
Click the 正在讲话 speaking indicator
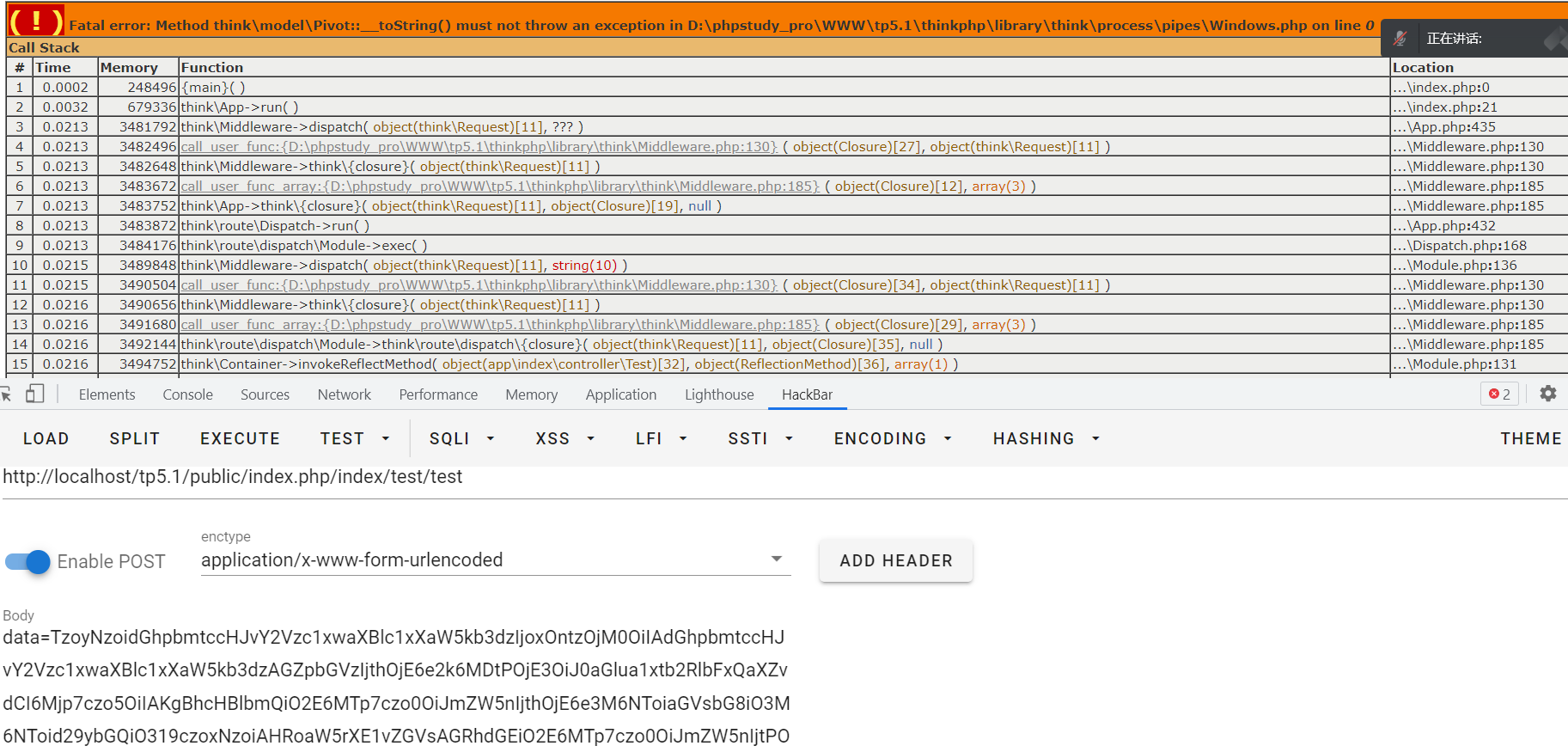coord(1454,38)
